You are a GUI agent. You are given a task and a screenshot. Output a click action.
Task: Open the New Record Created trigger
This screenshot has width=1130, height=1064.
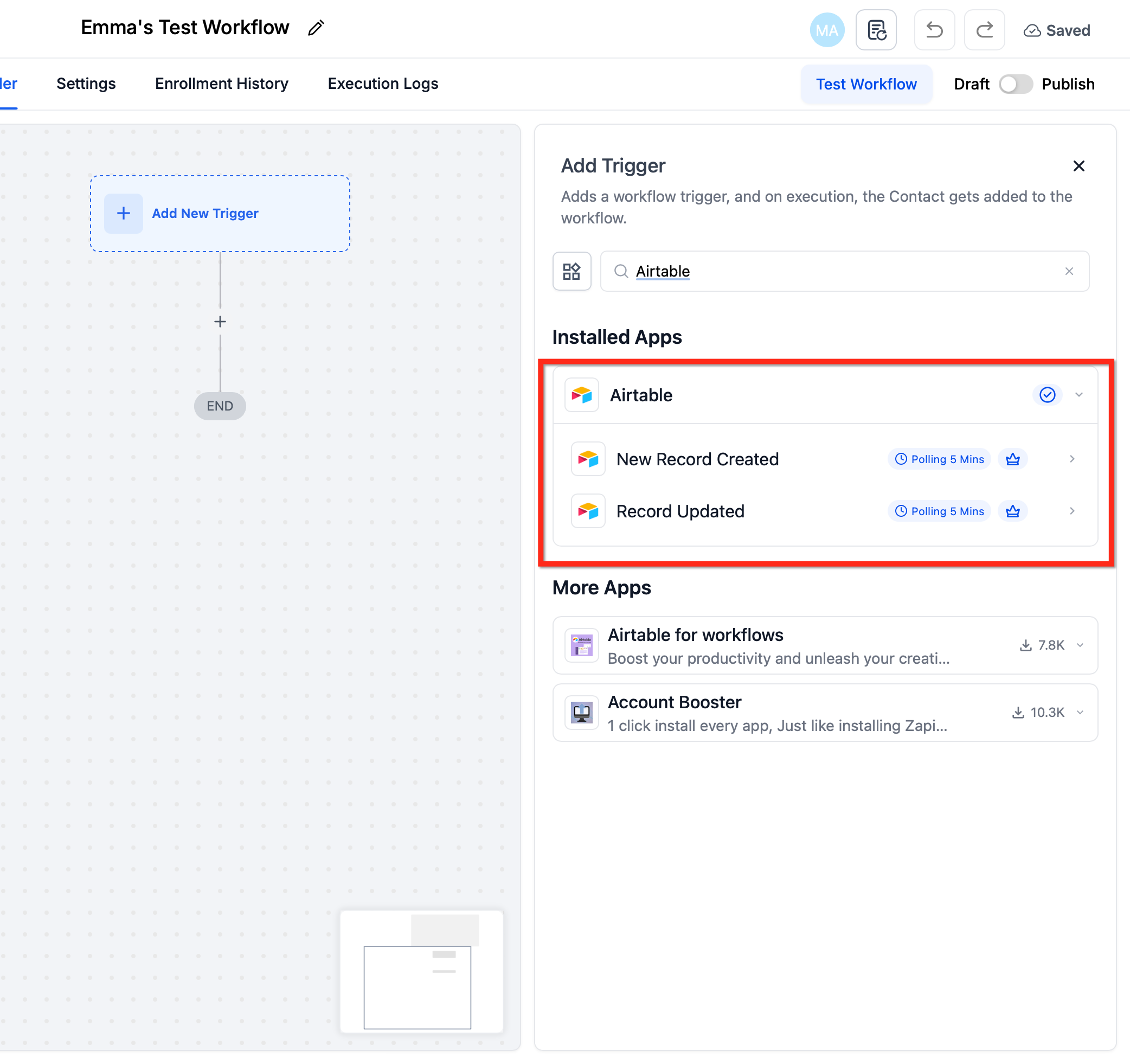pos(697,459)
